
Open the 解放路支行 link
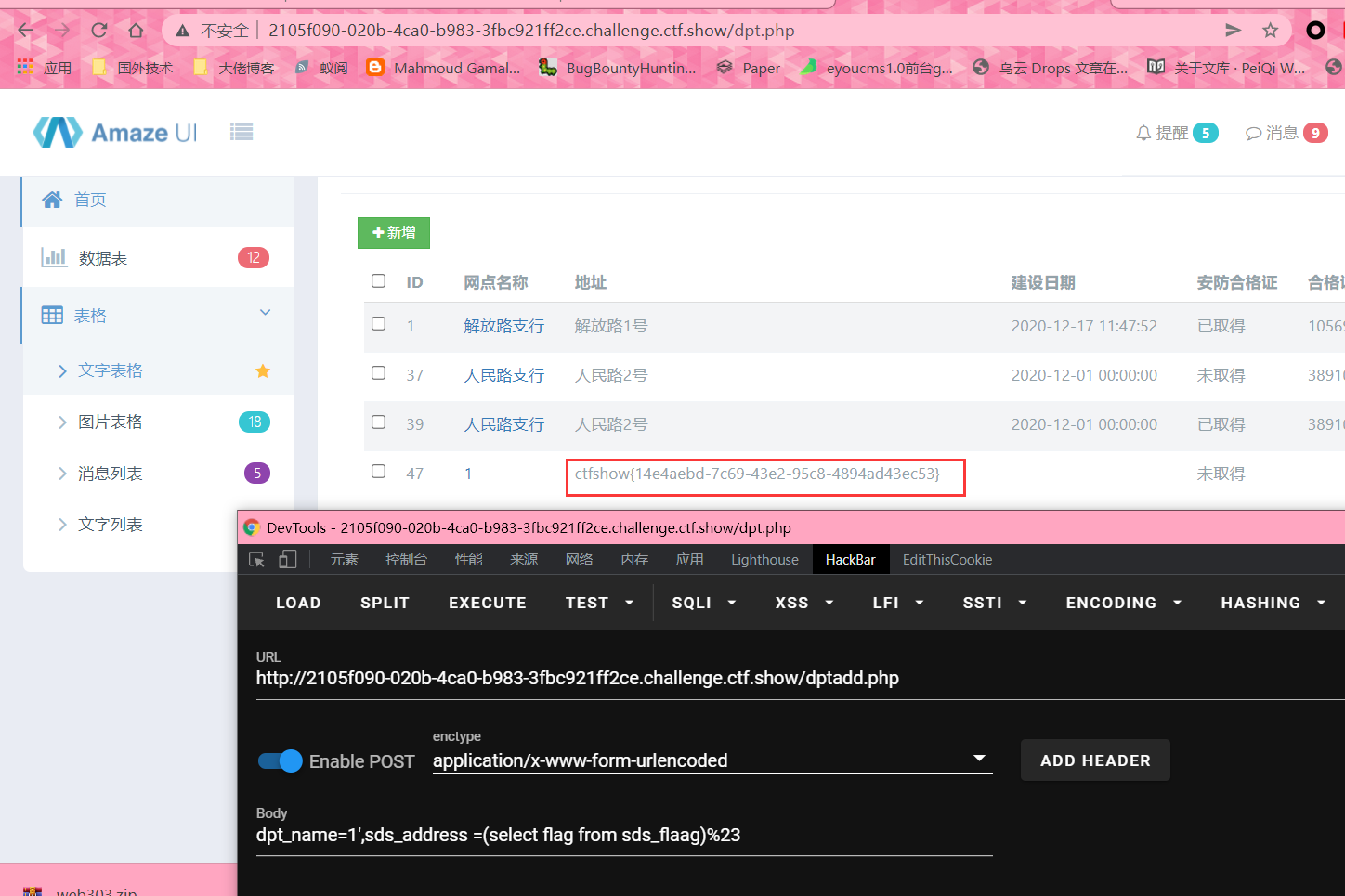pos(504,326)
